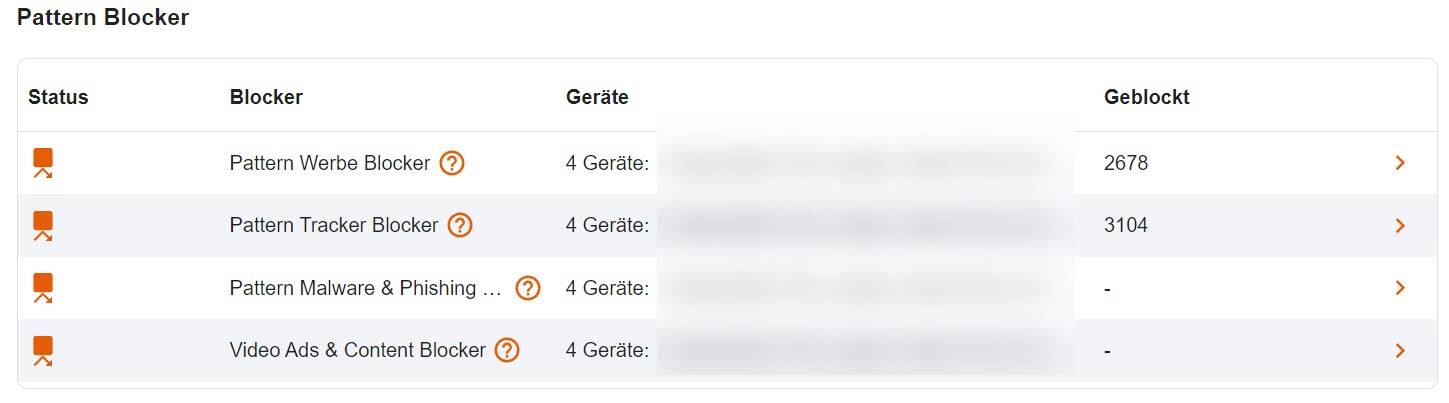Expand the Pattern Malware & Phishing row chevron
1449x403 pixels.
1400,288
